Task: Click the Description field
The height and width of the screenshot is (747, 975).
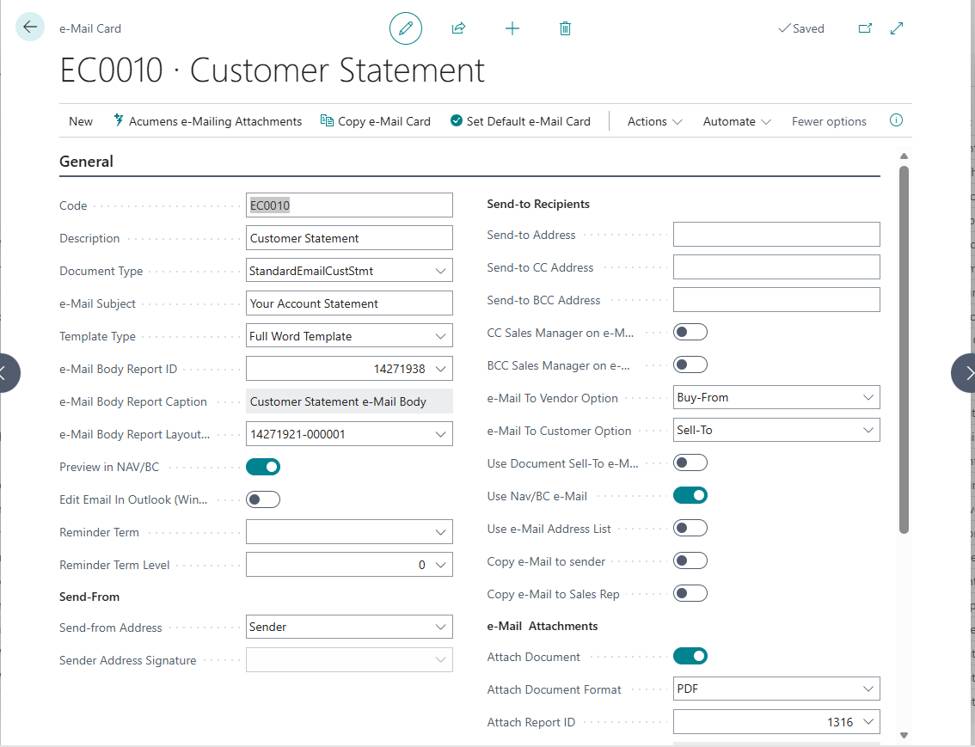Action: pyautogui.click(x=349, y=238)
